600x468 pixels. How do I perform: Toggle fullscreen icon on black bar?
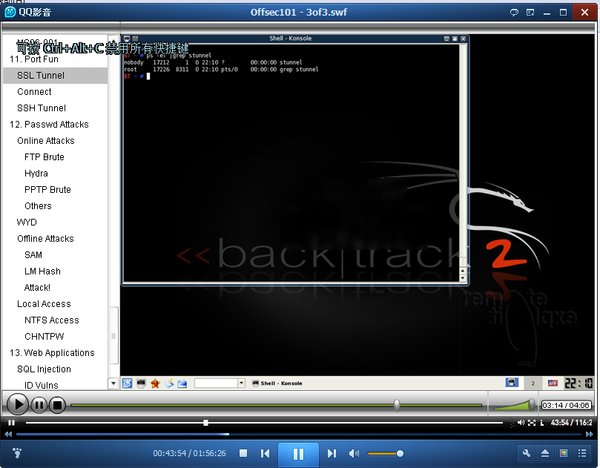pyautogui.click(x=532, y=422)
